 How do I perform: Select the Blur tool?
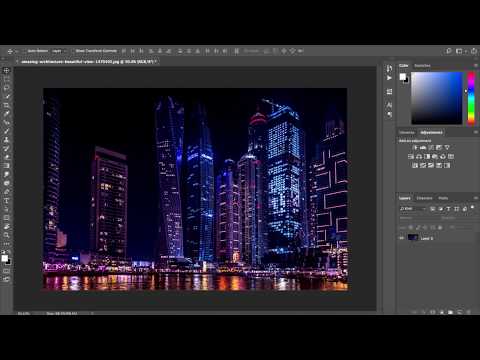click(x=6, y=175)
